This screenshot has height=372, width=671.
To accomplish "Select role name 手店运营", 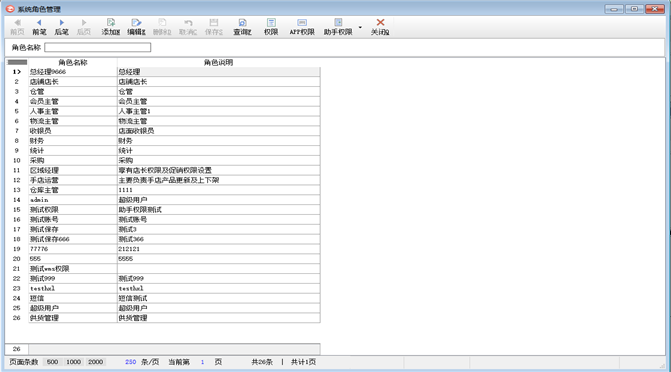I will 73,180.
